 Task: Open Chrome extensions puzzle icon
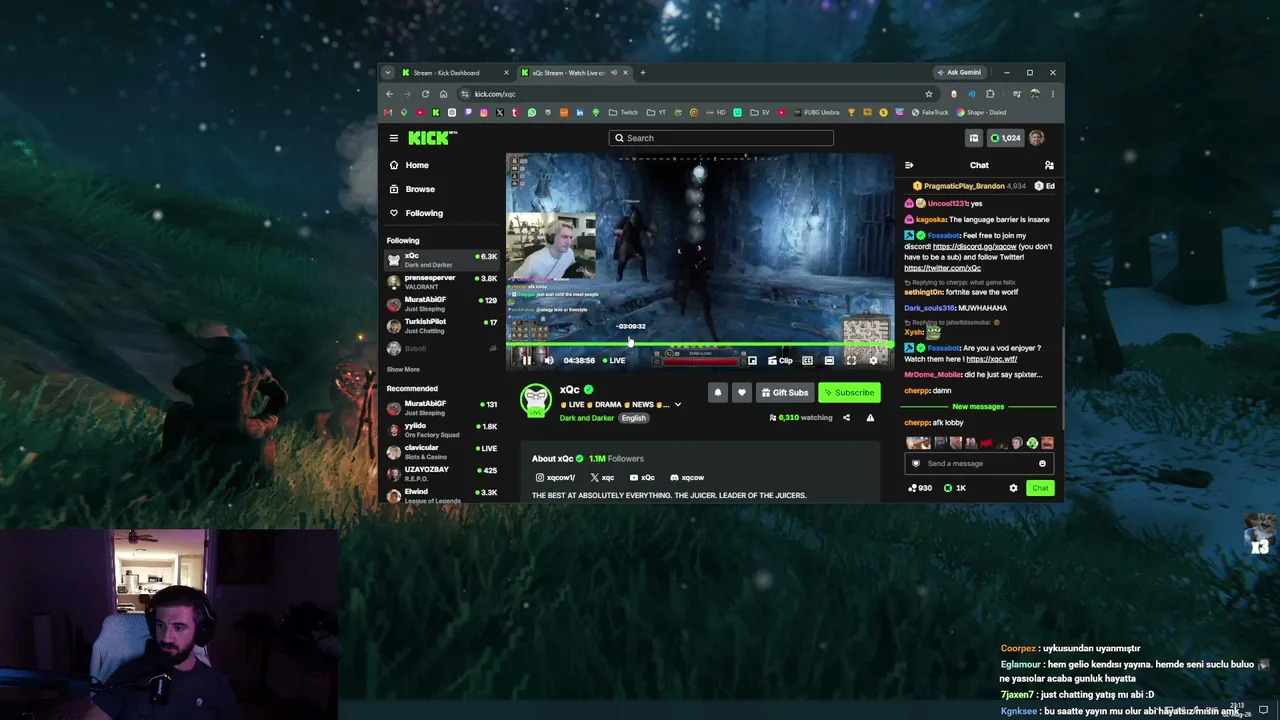coord(990,94)
